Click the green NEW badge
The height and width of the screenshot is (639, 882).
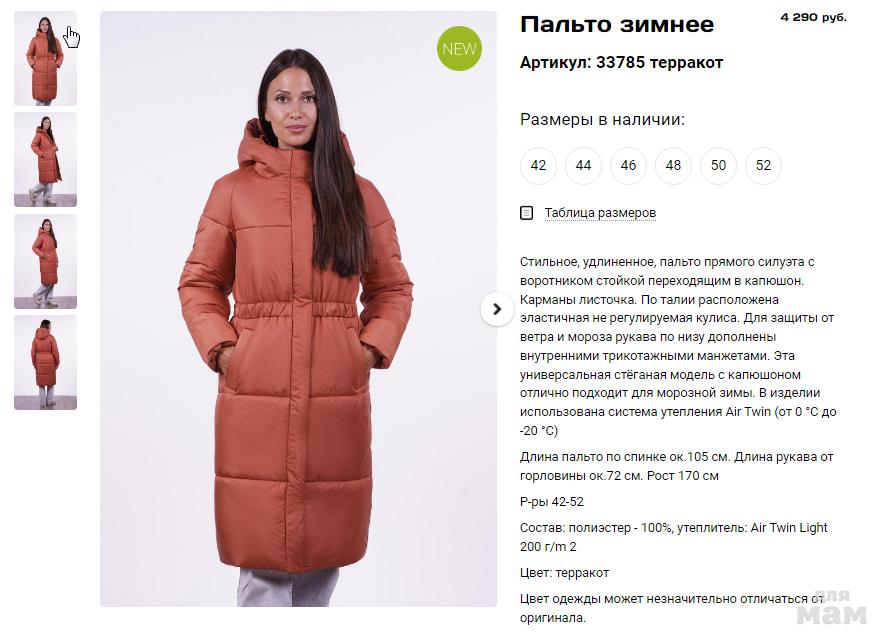point(459,48)
